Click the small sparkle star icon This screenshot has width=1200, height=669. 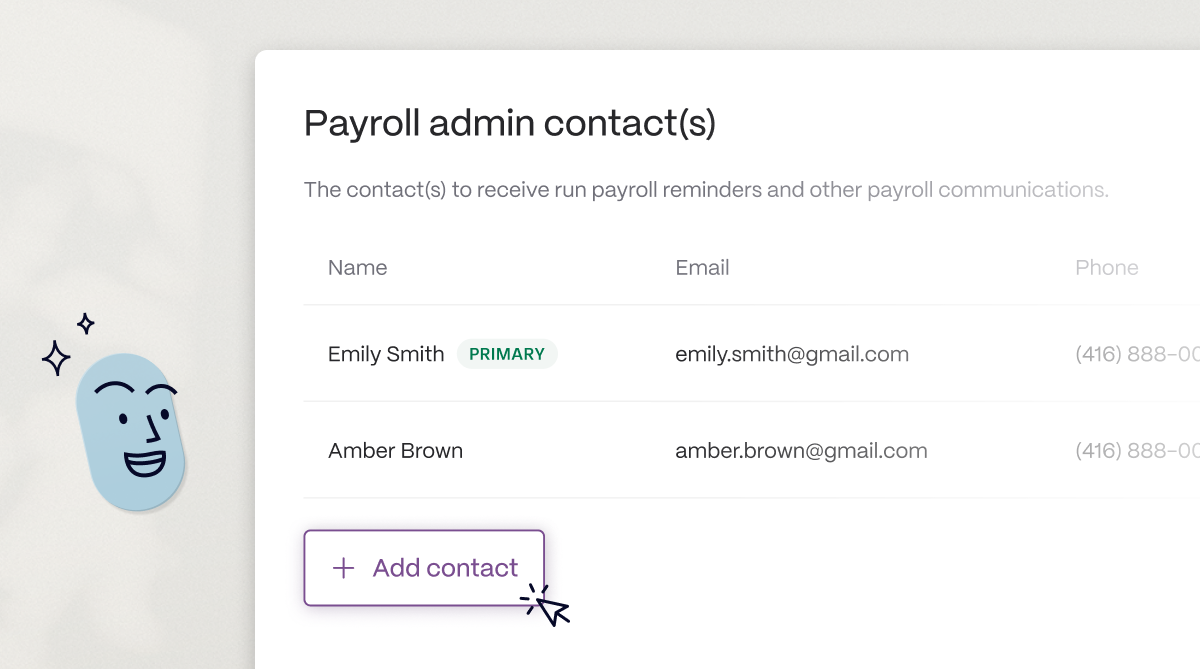tap(86, 323)
